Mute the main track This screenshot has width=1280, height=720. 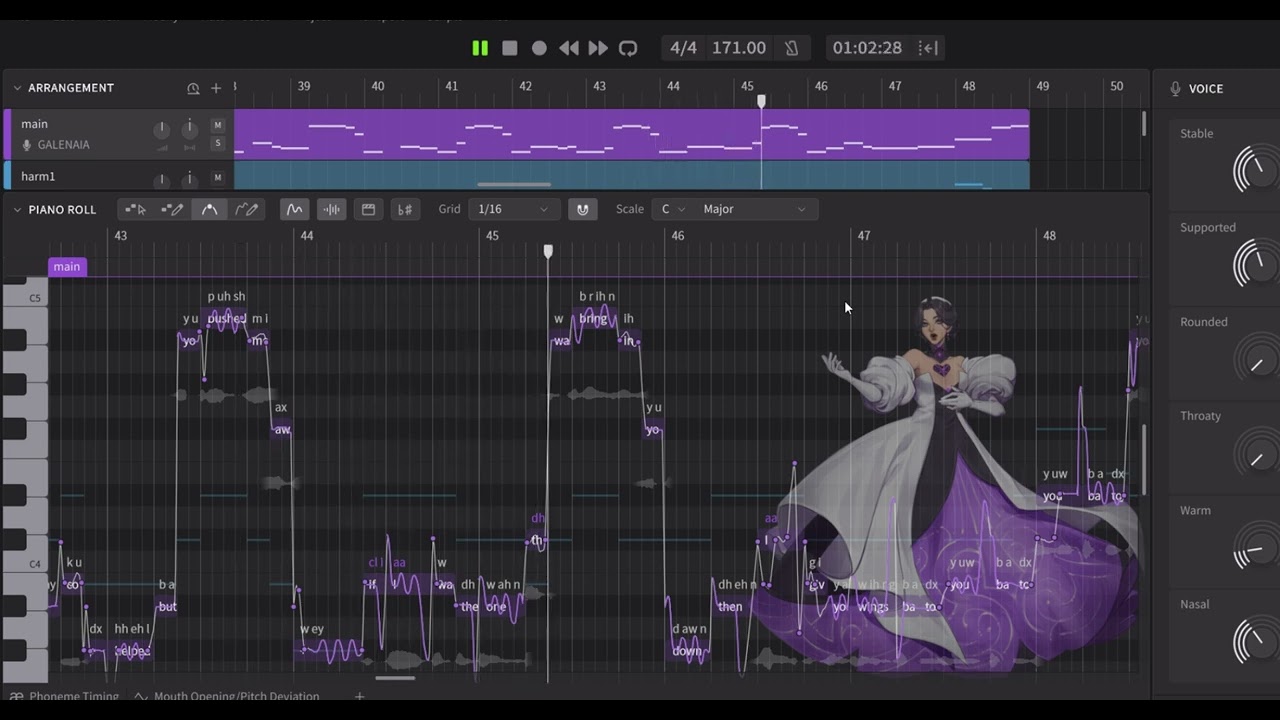217,125
